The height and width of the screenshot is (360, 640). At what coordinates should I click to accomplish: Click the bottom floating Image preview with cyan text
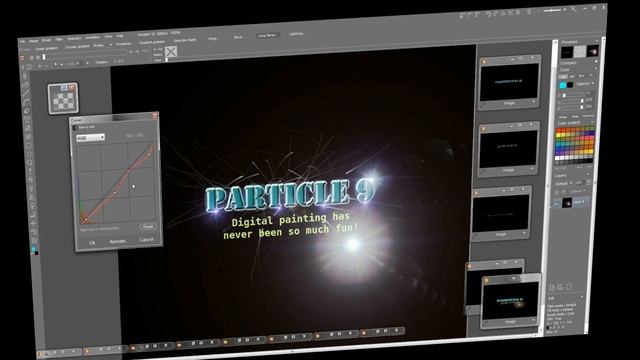[x=511, y=302]
